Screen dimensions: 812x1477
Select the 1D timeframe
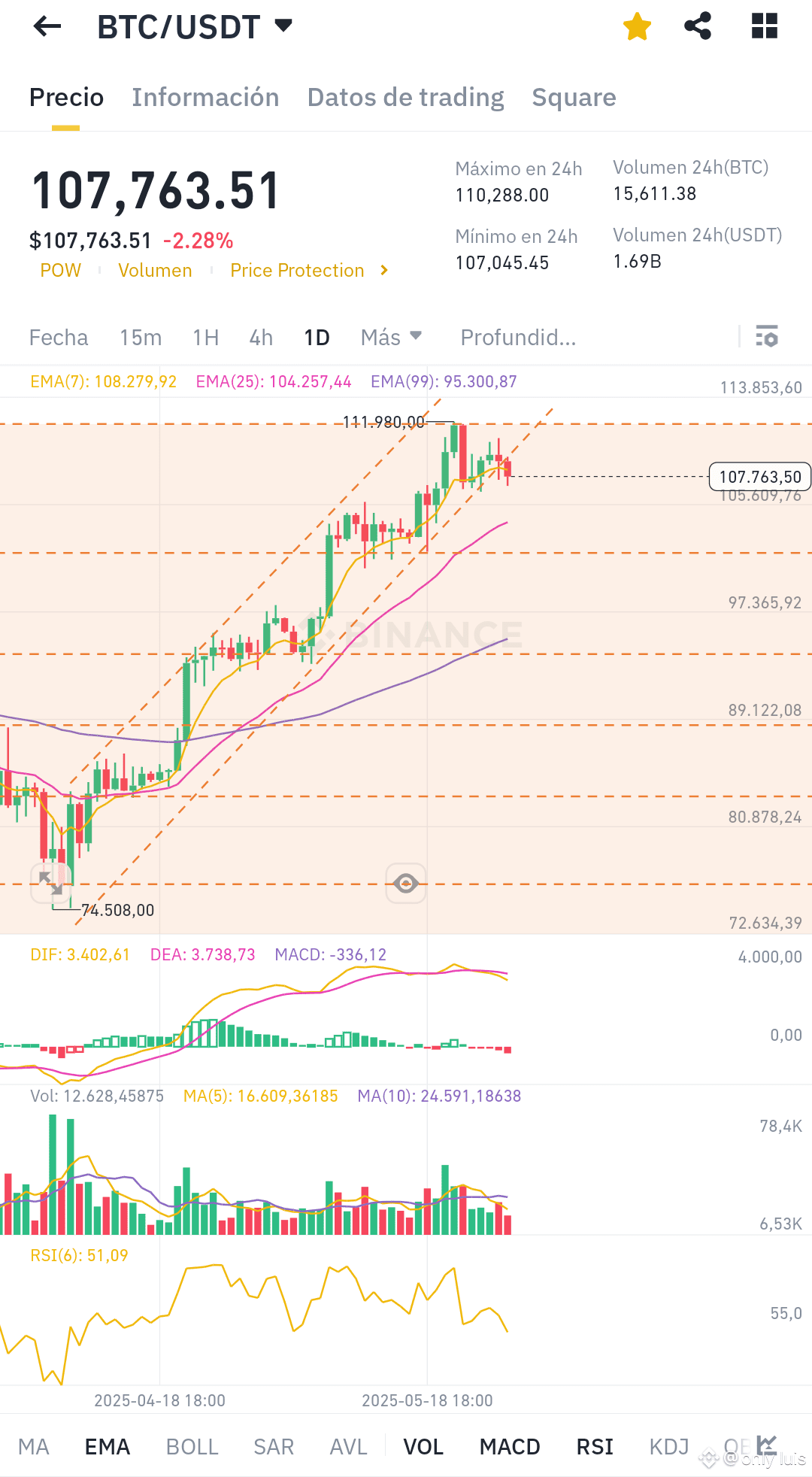point(317,338)
